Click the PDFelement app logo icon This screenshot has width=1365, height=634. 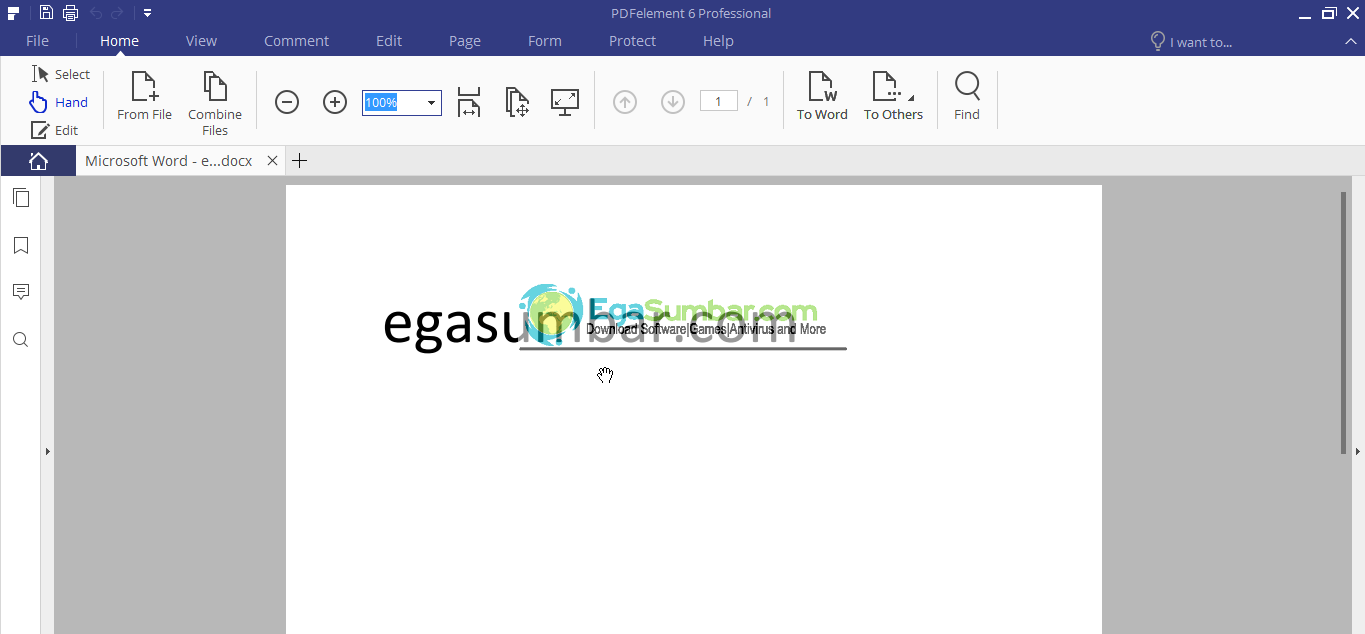tap(13, 13)
